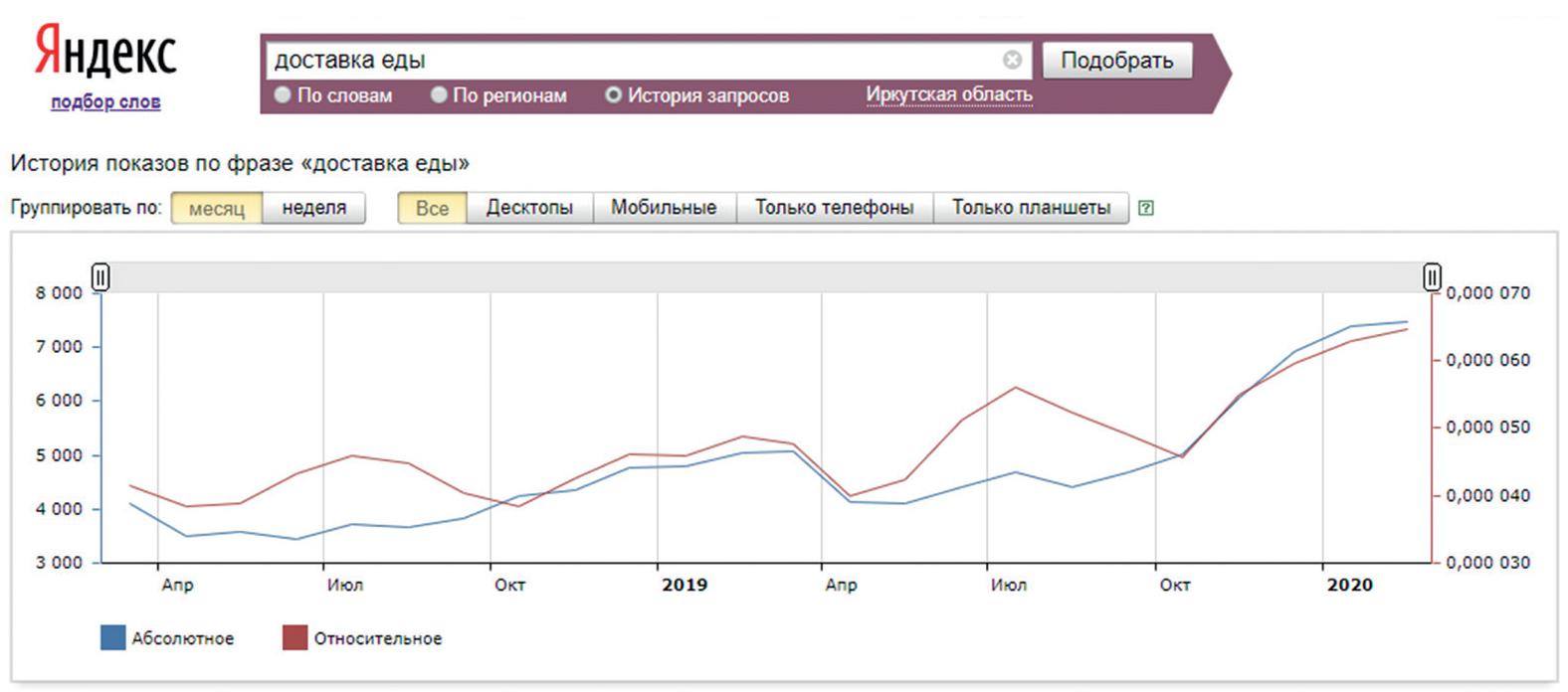Select the "По регионам" radio option
This screenshot has height=692, width=1568.
coord(439,95)
